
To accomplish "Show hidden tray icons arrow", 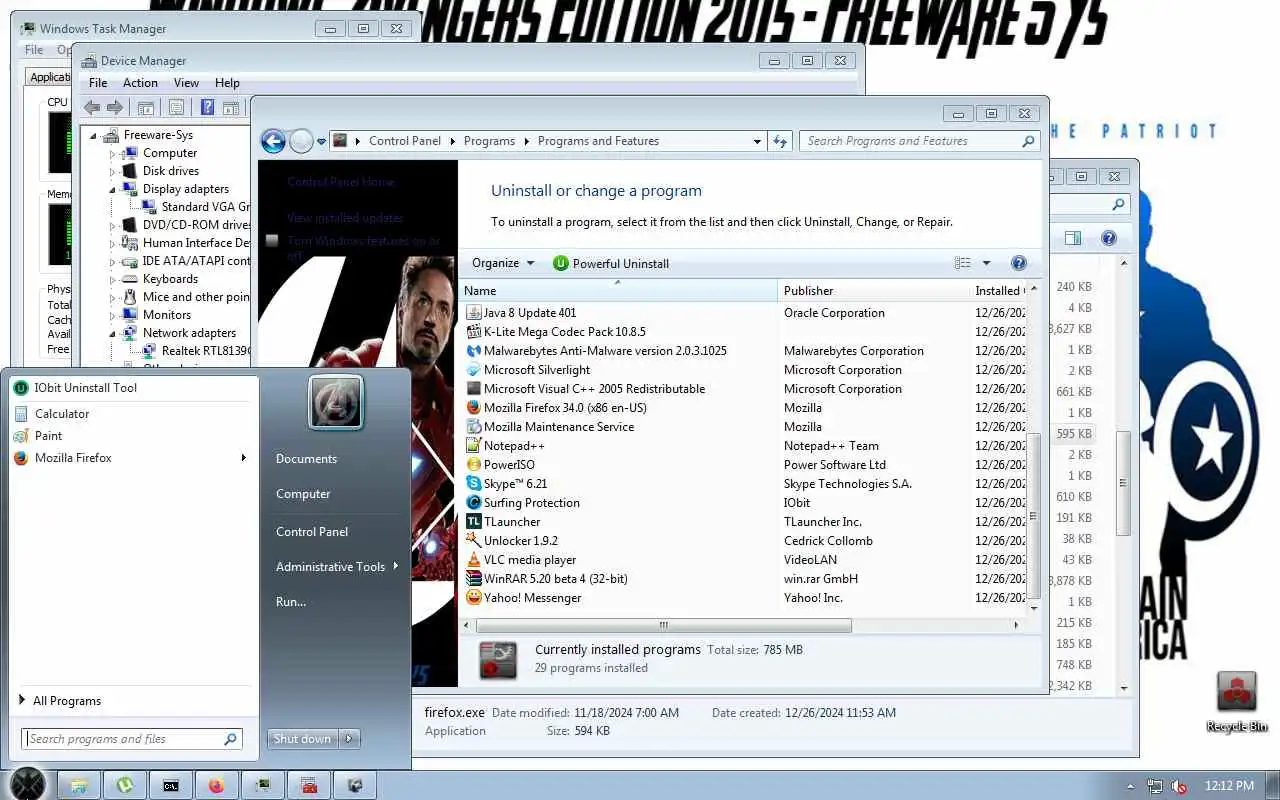I will [x=1131, y=787].
